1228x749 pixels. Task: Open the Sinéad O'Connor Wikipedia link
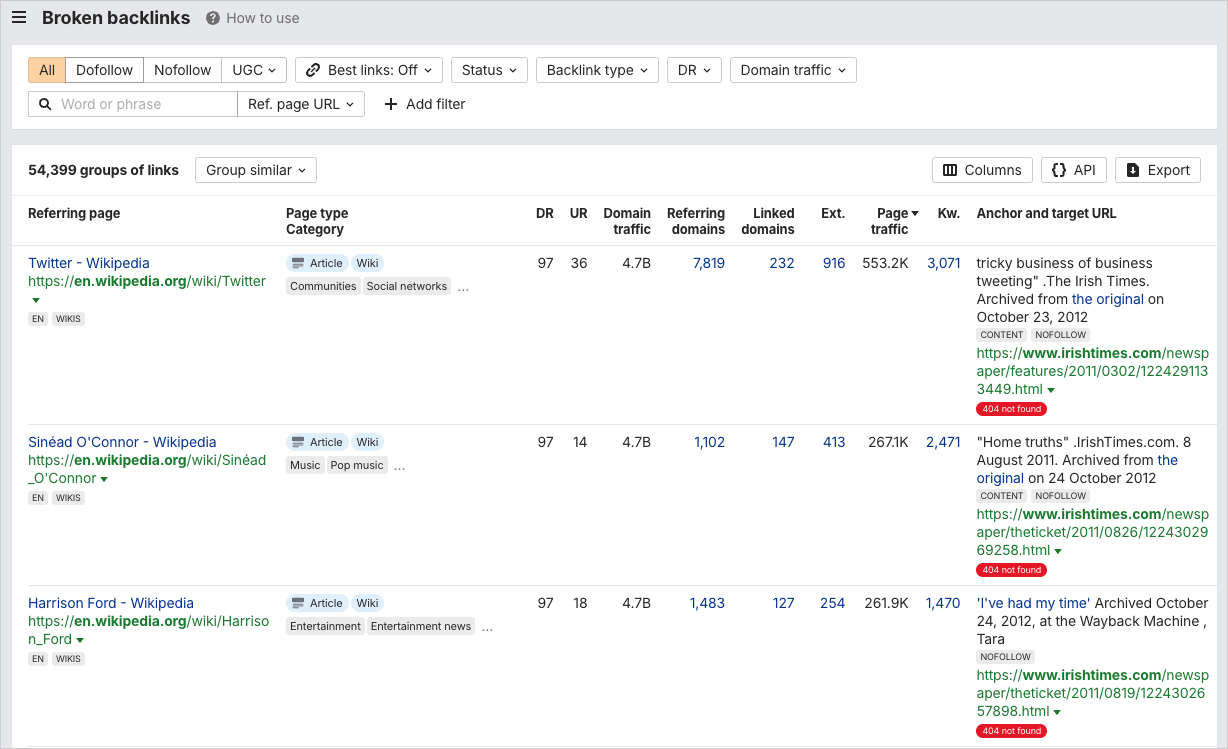tap(122, 442)
